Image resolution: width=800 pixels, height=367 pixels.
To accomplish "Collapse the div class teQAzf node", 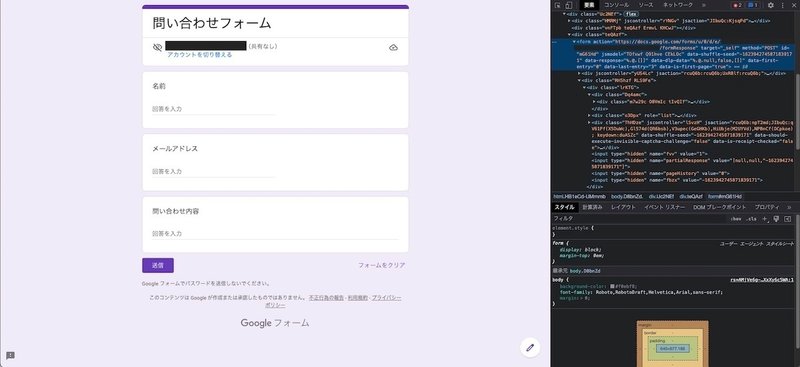I will pos(569,35).
